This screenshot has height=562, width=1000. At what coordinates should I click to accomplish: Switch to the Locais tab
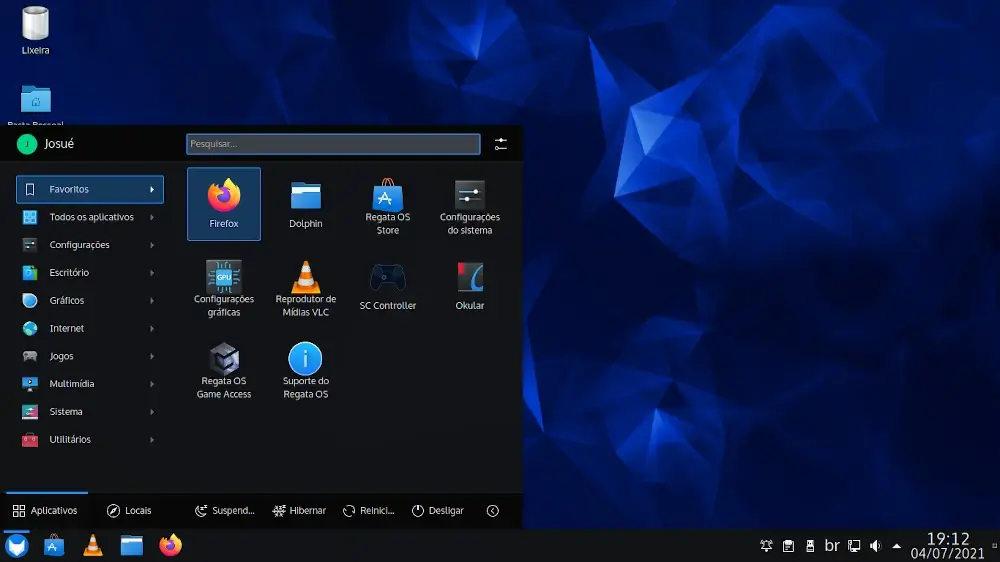point(129,511)
